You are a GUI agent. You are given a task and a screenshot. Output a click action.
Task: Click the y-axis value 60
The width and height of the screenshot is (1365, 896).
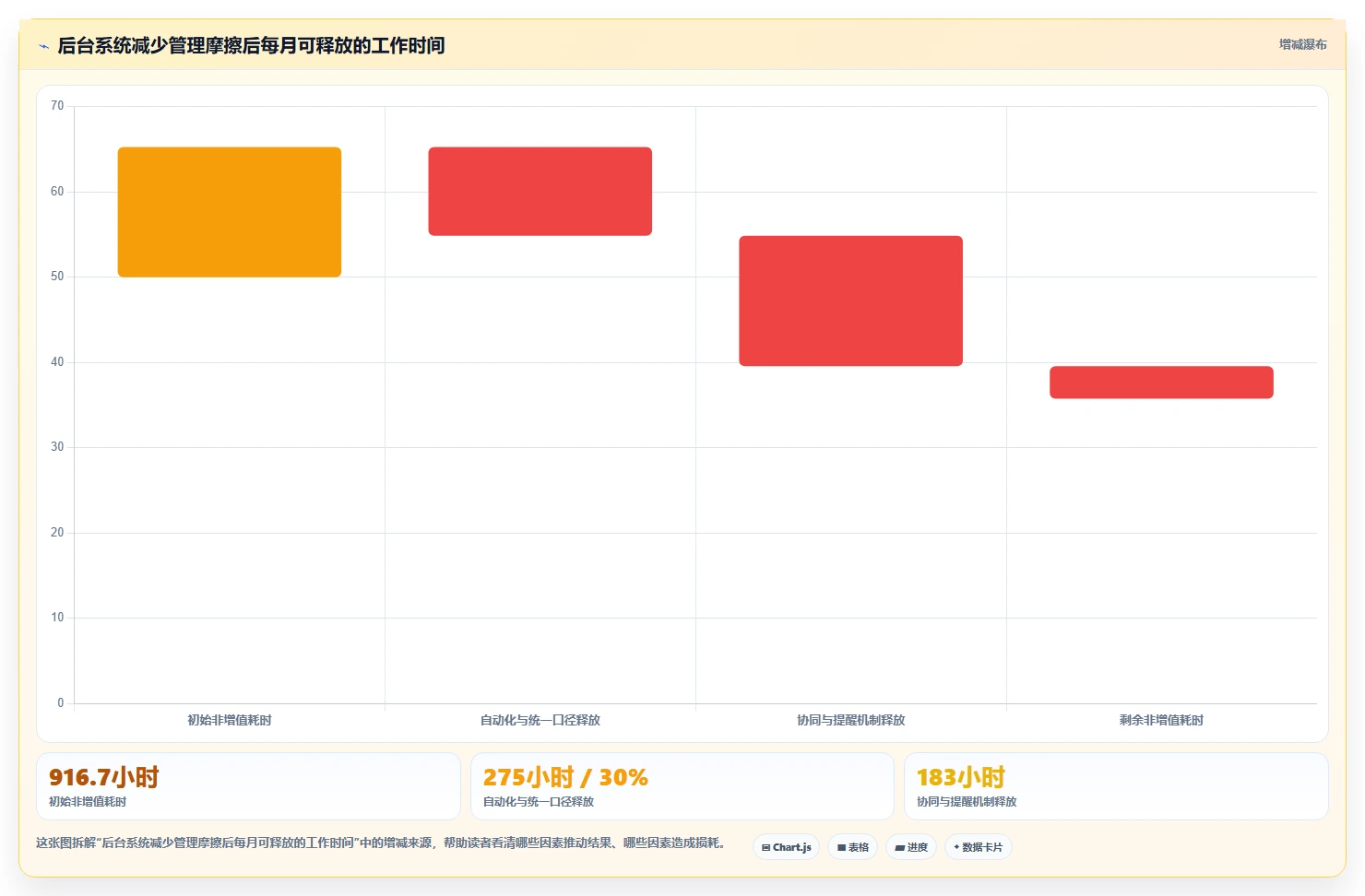click(57, 192)
